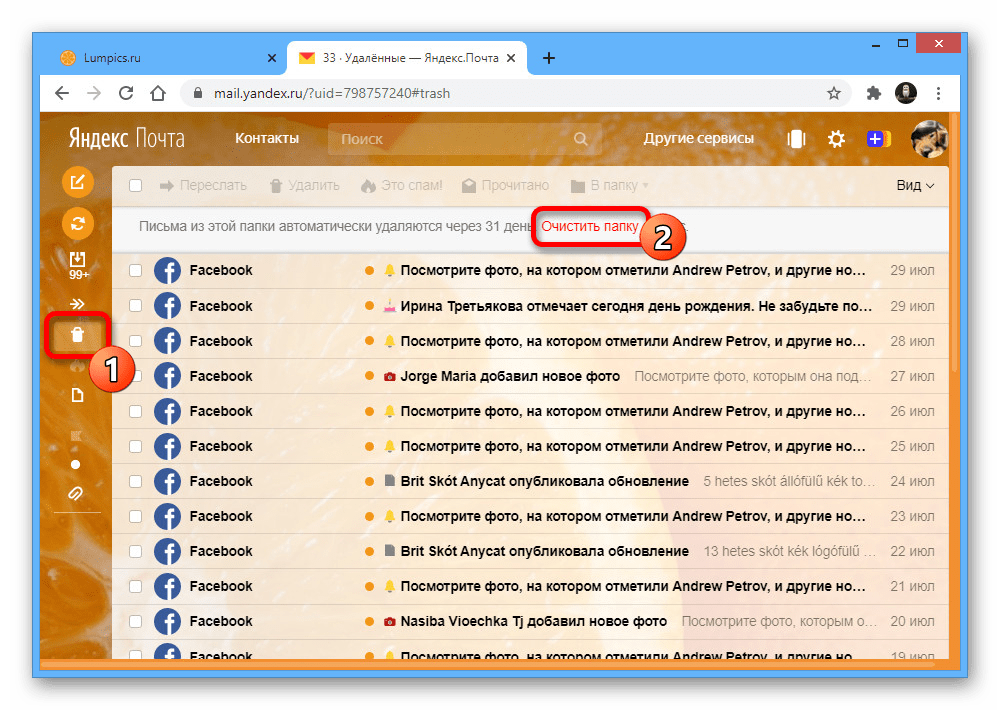Open Chrome's three-dot menu
Viewport: 1000px width, 710px height.
[938, 92]
